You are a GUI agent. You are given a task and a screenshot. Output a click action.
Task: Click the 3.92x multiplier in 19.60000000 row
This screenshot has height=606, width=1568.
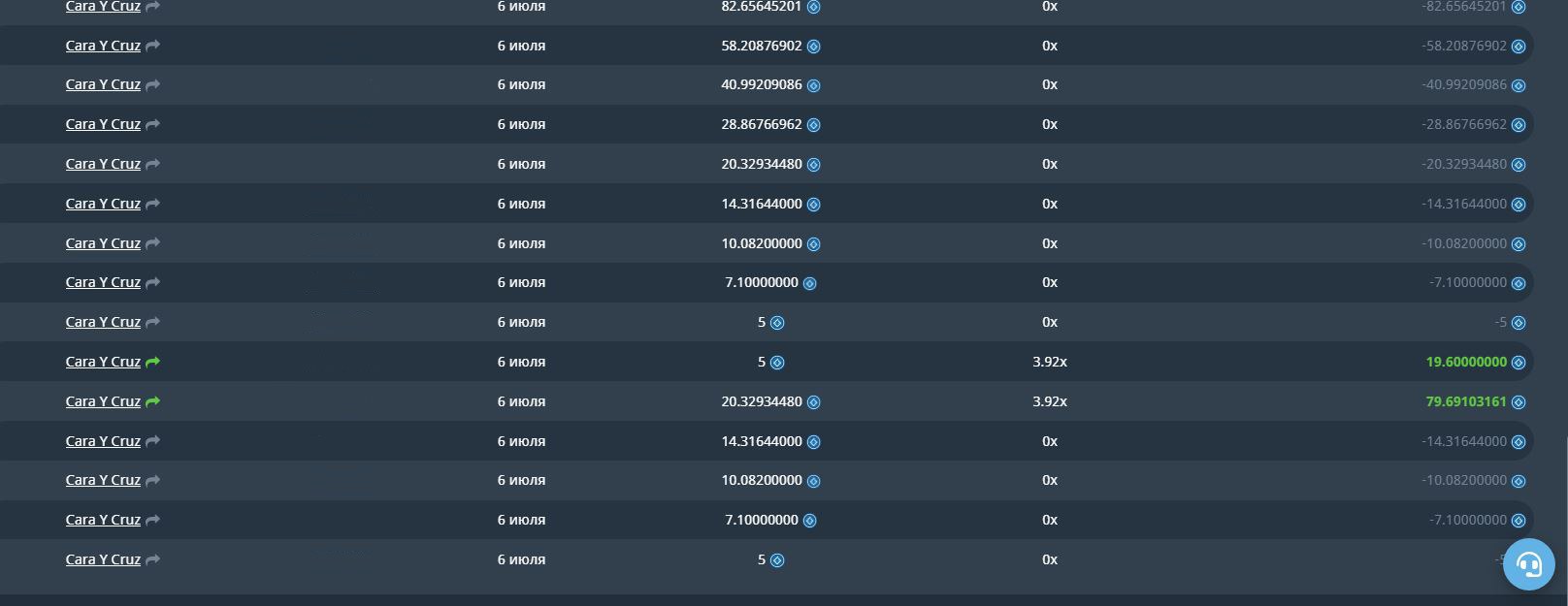1050,362
